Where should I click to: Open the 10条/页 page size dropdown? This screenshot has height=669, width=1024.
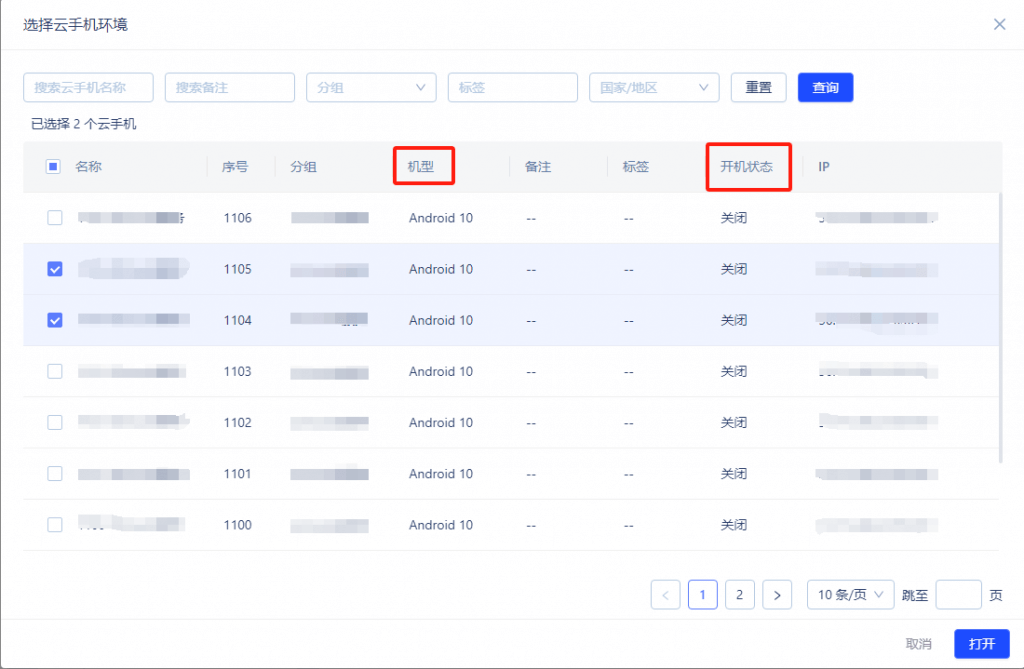(850, 595)
